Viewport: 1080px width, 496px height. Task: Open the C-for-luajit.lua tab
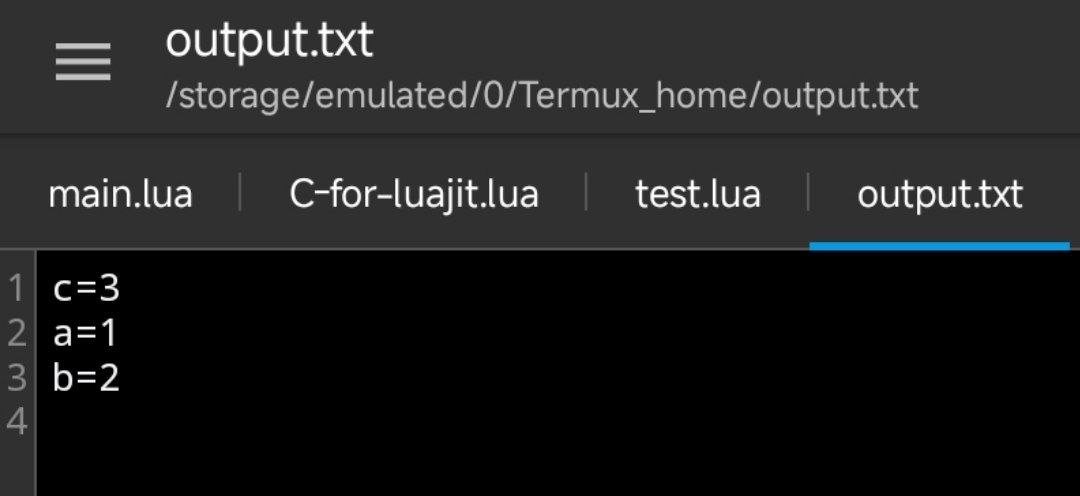point(414,194)
